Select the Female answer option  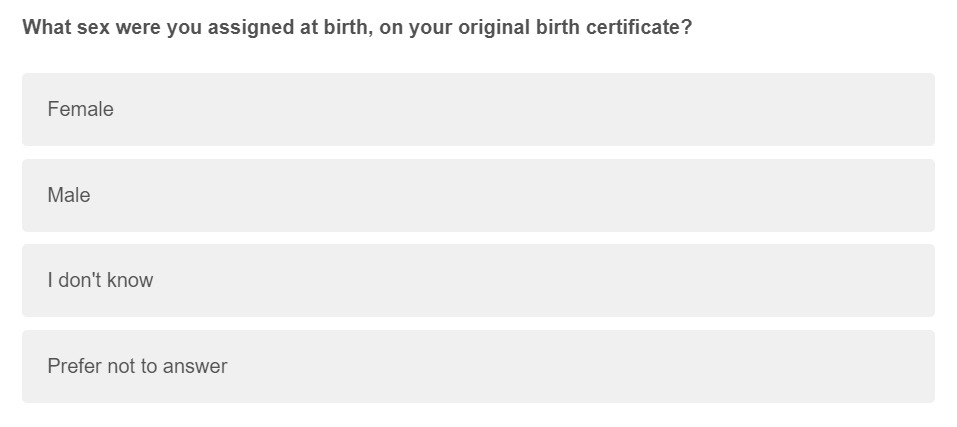[478, 109]
